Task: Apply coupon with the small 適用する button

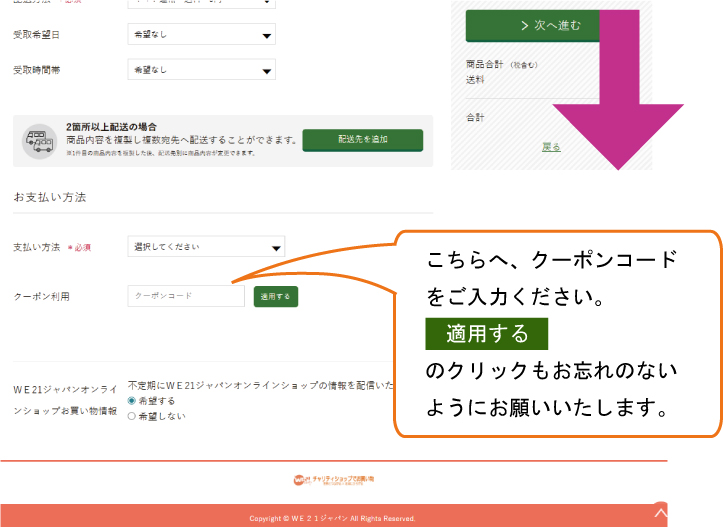Action: click(x=275, y=296)
